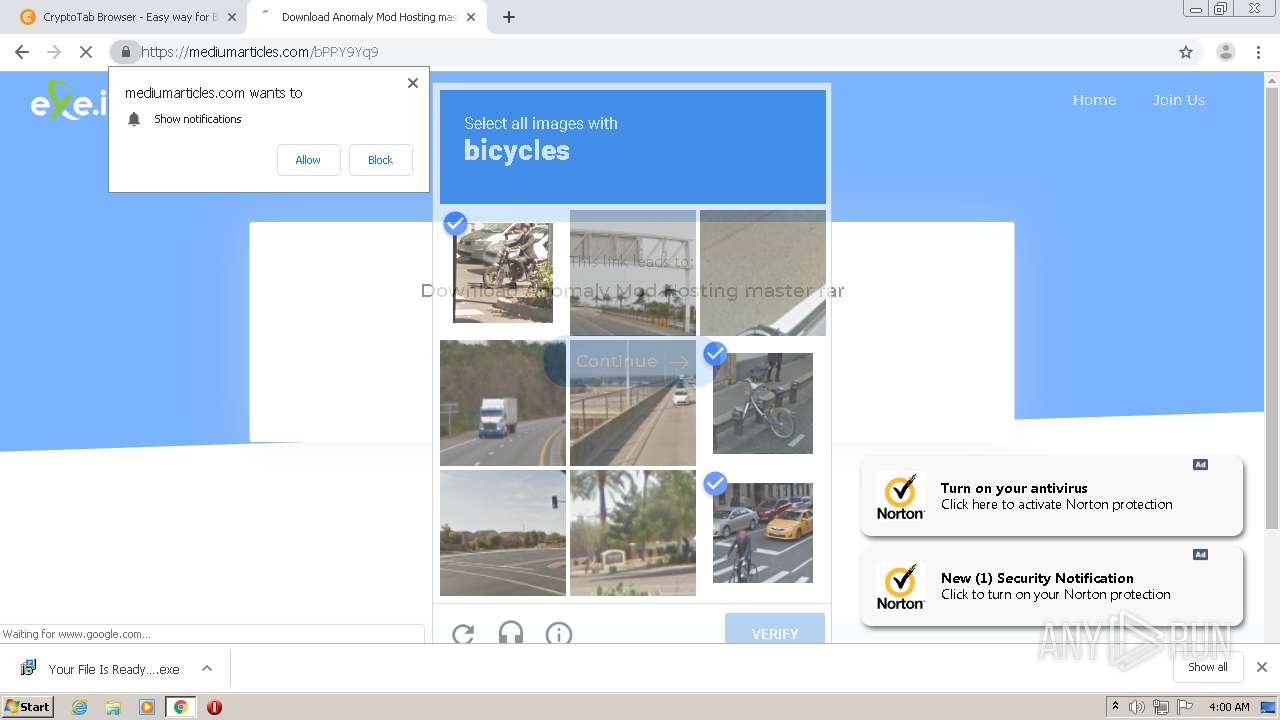
Task: Open the Join Us link
Action: (1178, 100)
